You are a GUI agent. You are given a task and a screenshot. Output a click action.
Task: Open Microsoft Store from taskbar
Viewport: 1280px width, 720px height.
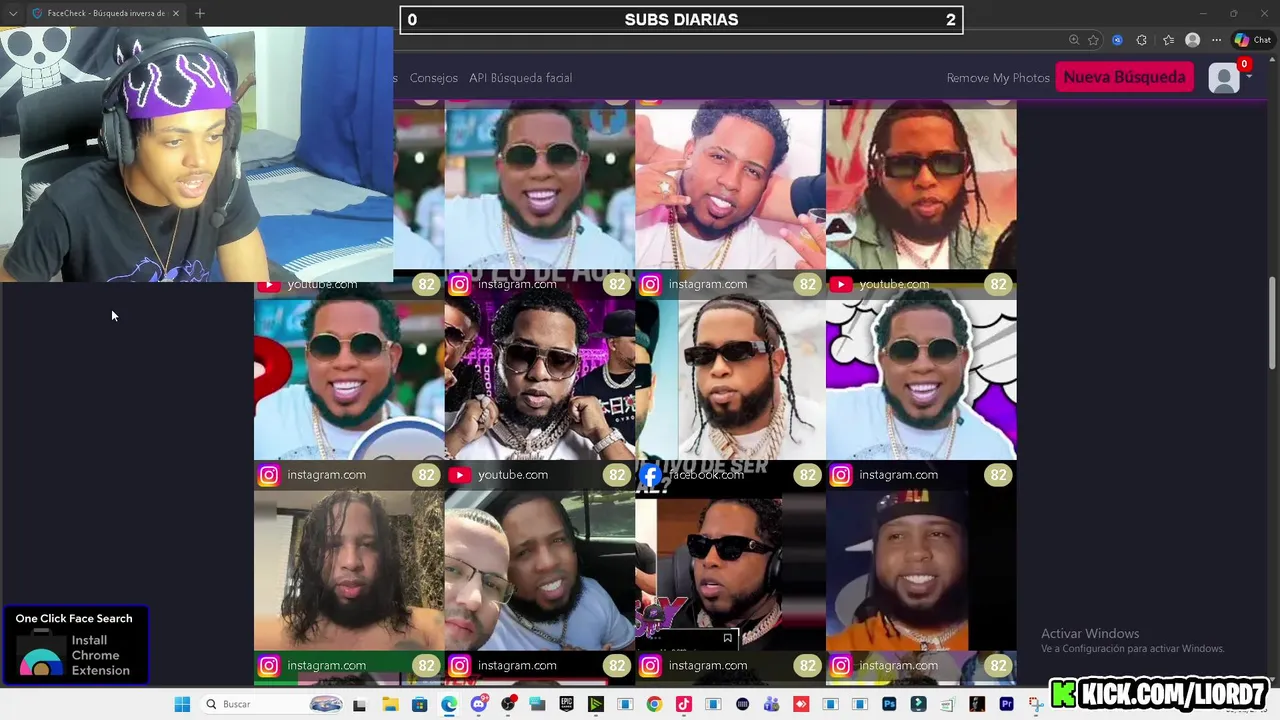coord(420,704)
